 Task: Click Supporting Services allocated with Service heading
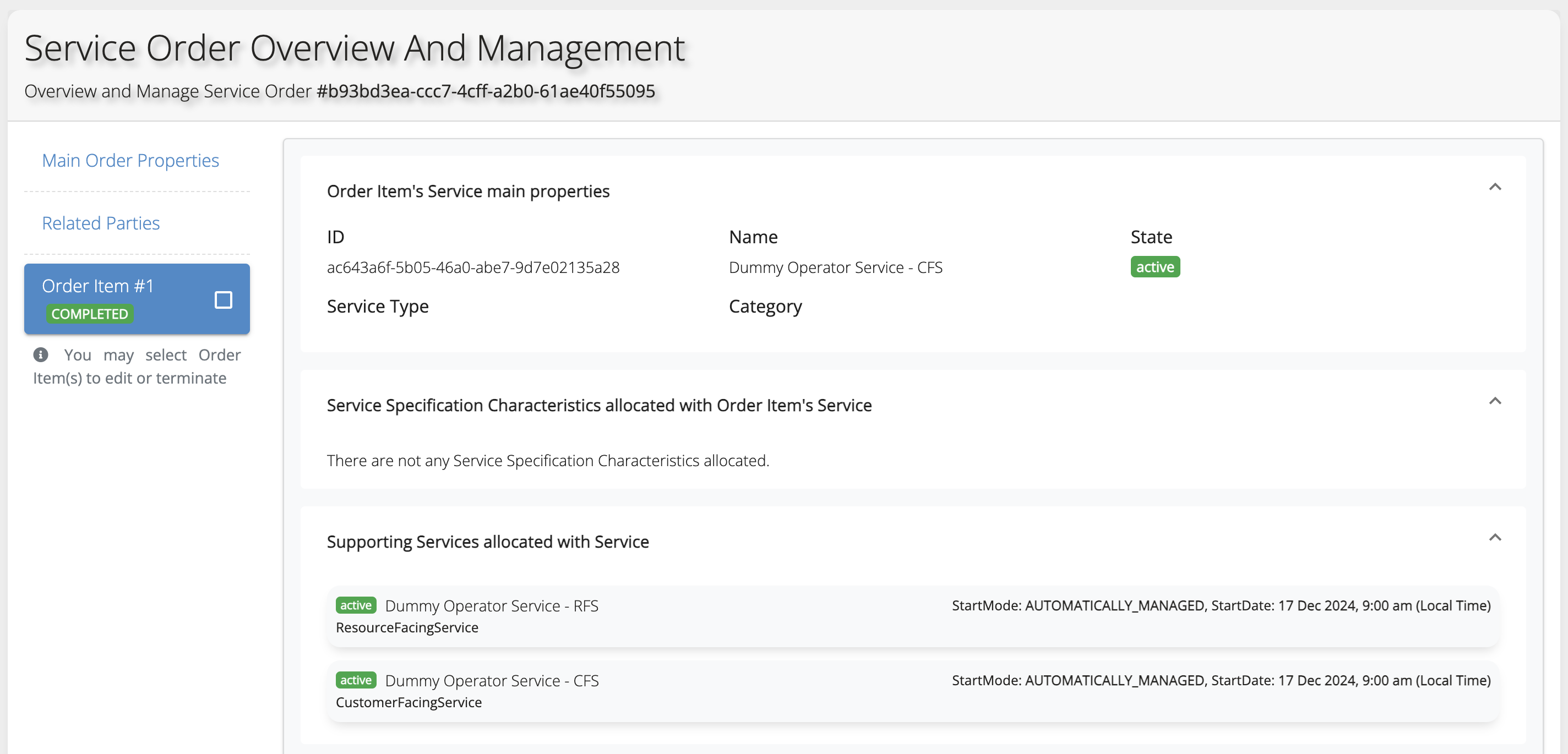pyautogui.click(x=488, y=542)
